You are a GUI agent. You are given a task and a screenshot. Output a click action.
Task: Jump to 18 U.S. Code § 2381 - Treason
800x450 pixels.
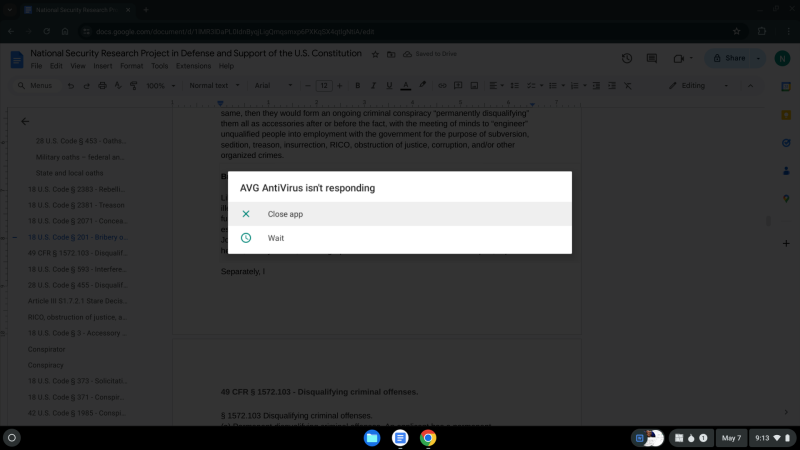coord(76,205)
